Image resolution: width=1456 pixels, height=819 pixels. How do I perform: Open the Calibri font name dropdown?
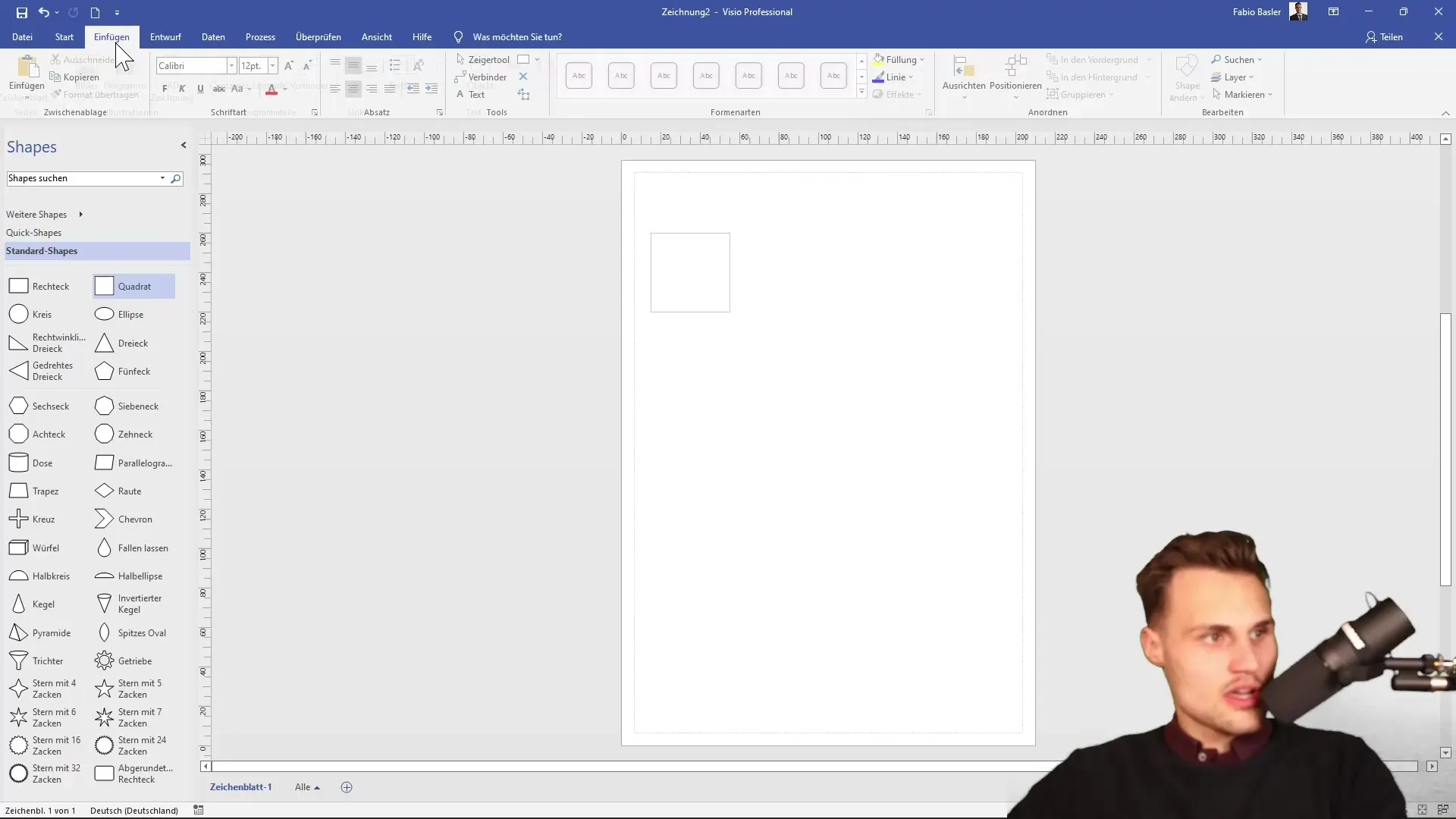pyautogui.click(x=231, y=66)
